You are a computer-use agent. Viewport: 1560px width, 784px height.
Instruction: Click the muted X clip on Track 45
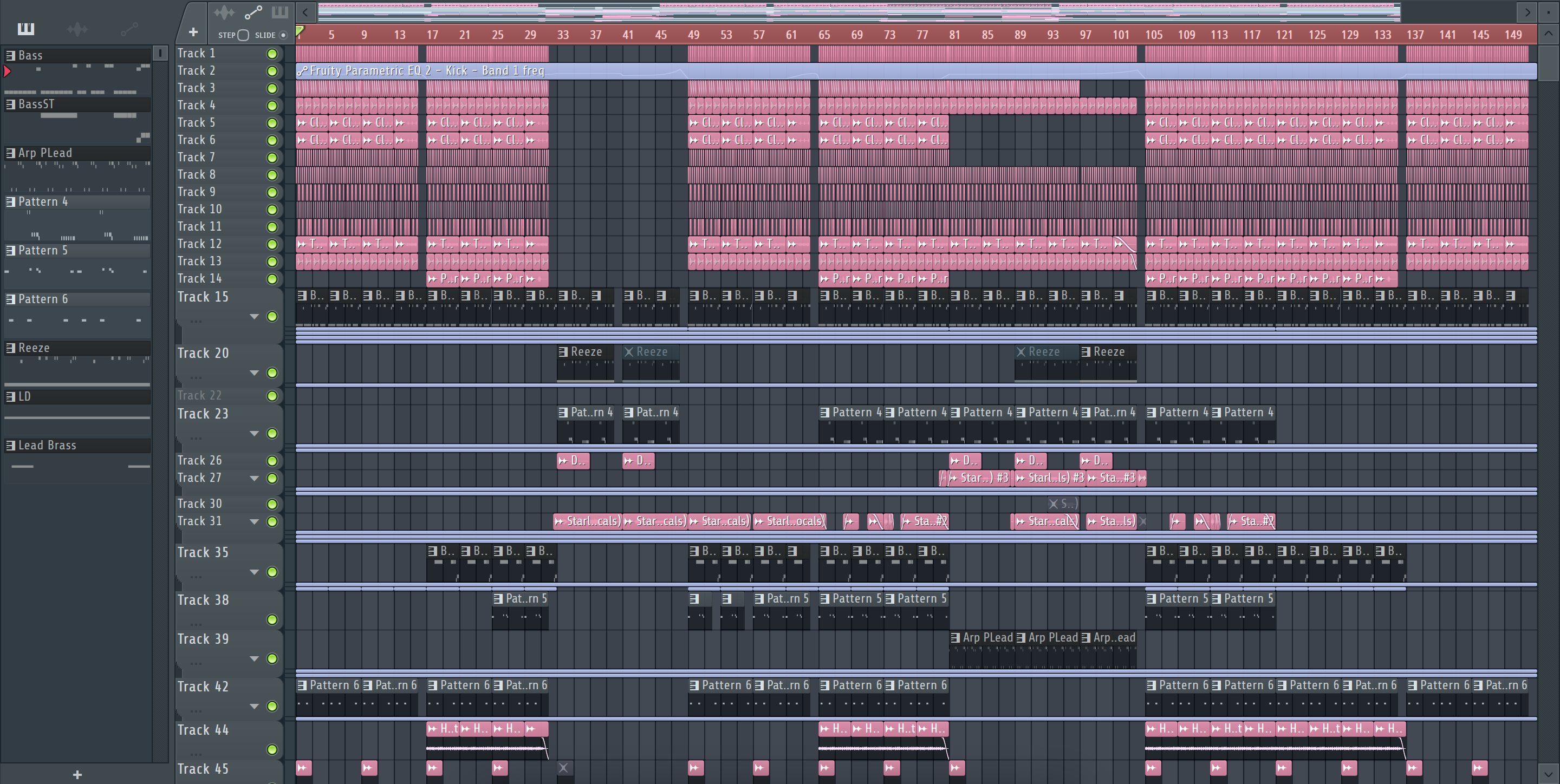(x=563, y=768)
